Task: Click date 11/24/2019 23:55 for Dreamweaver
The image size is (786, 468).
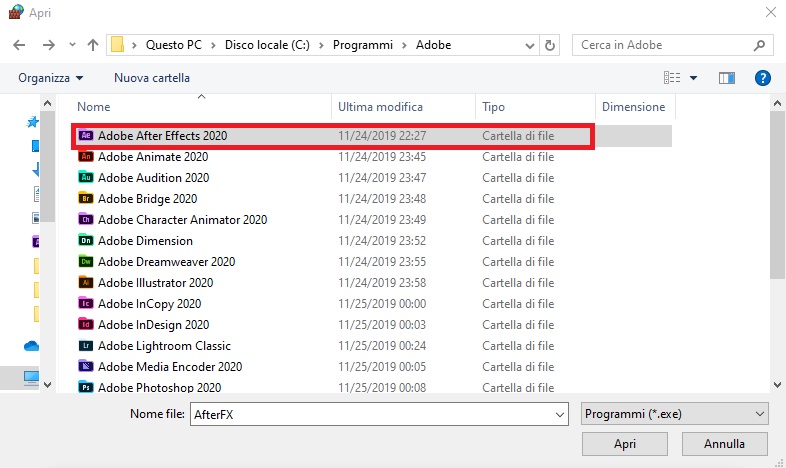Action: tap(382, 262)
